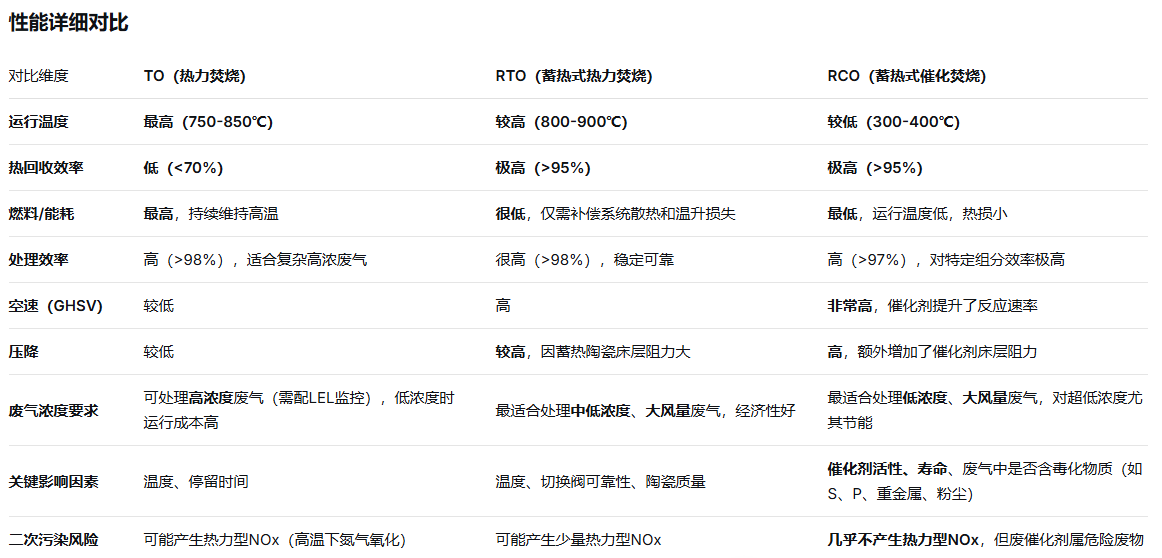
Task: Click the 性能详细对比 heading
Action: [x=69, y=24]
